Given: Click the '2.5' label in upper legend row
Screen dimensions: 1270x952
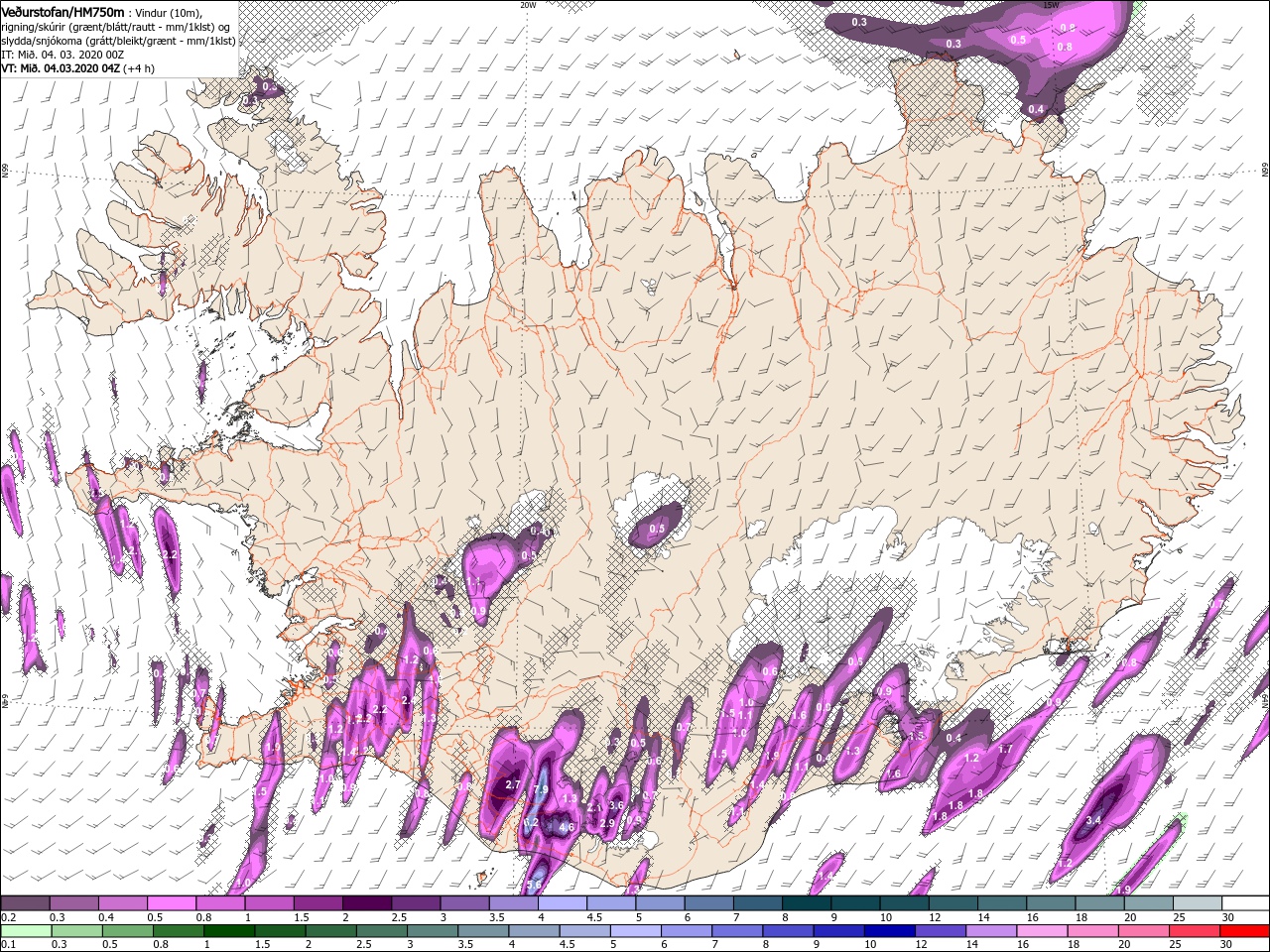Looking at the screenshot, I should 399,917.
